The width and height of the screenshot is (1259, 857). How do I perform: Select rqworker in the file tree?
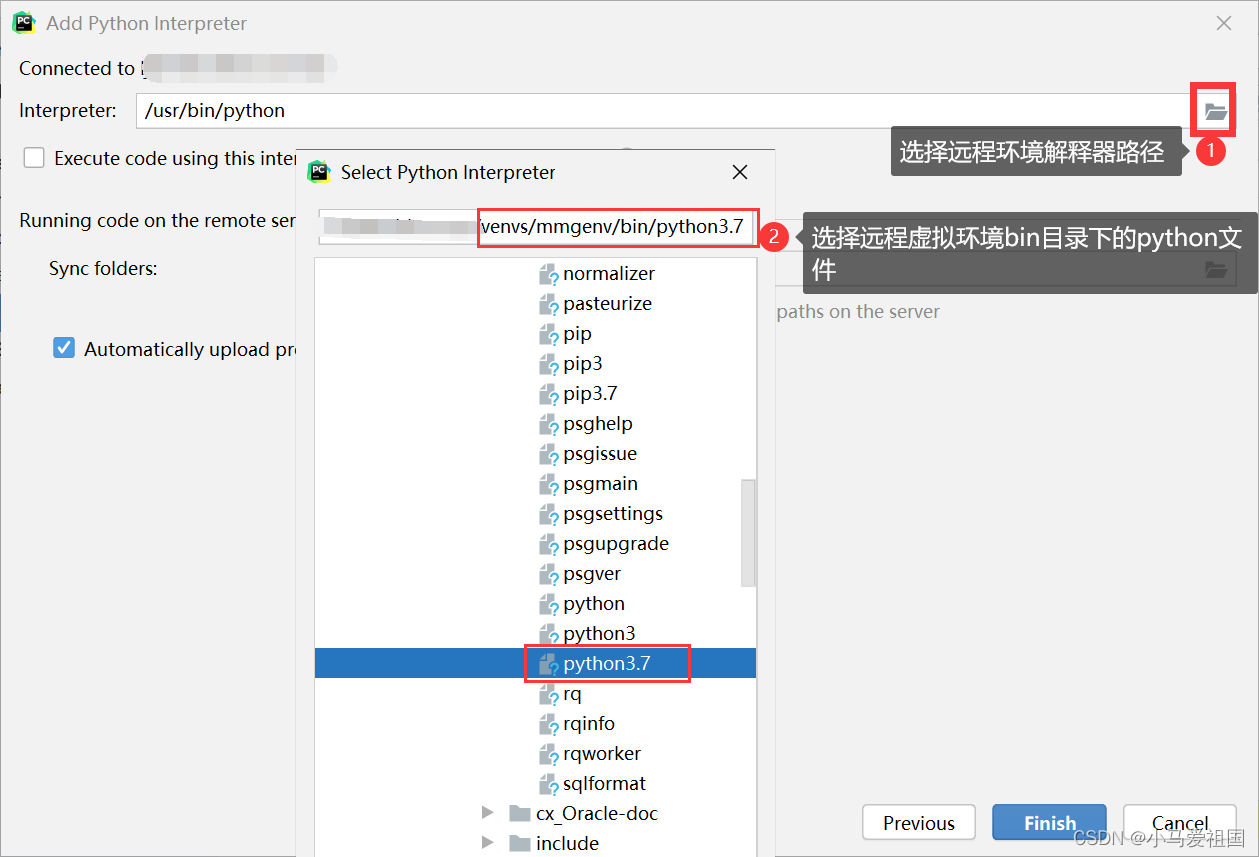pos(602,754)
